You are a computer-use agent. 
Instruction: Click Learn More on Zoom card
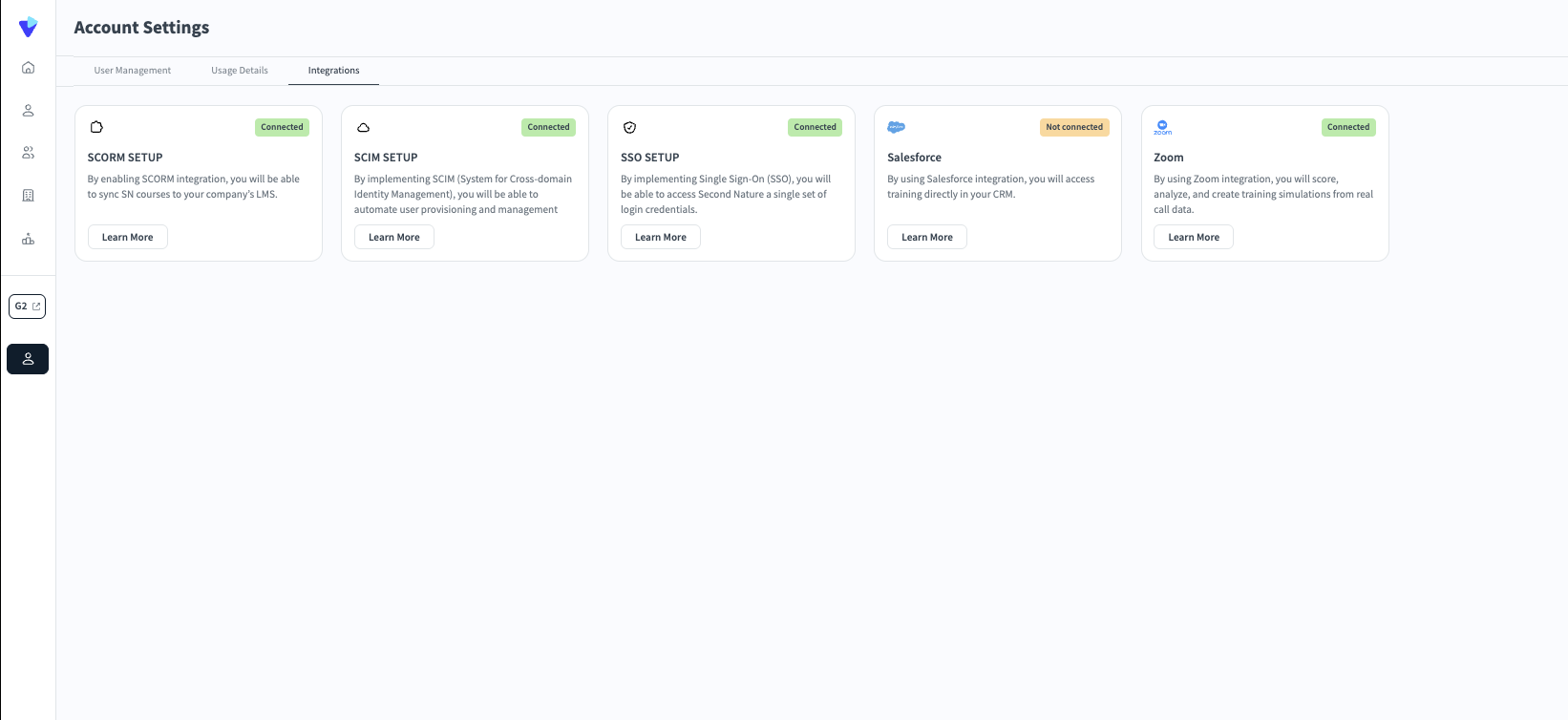[1194, 238]
